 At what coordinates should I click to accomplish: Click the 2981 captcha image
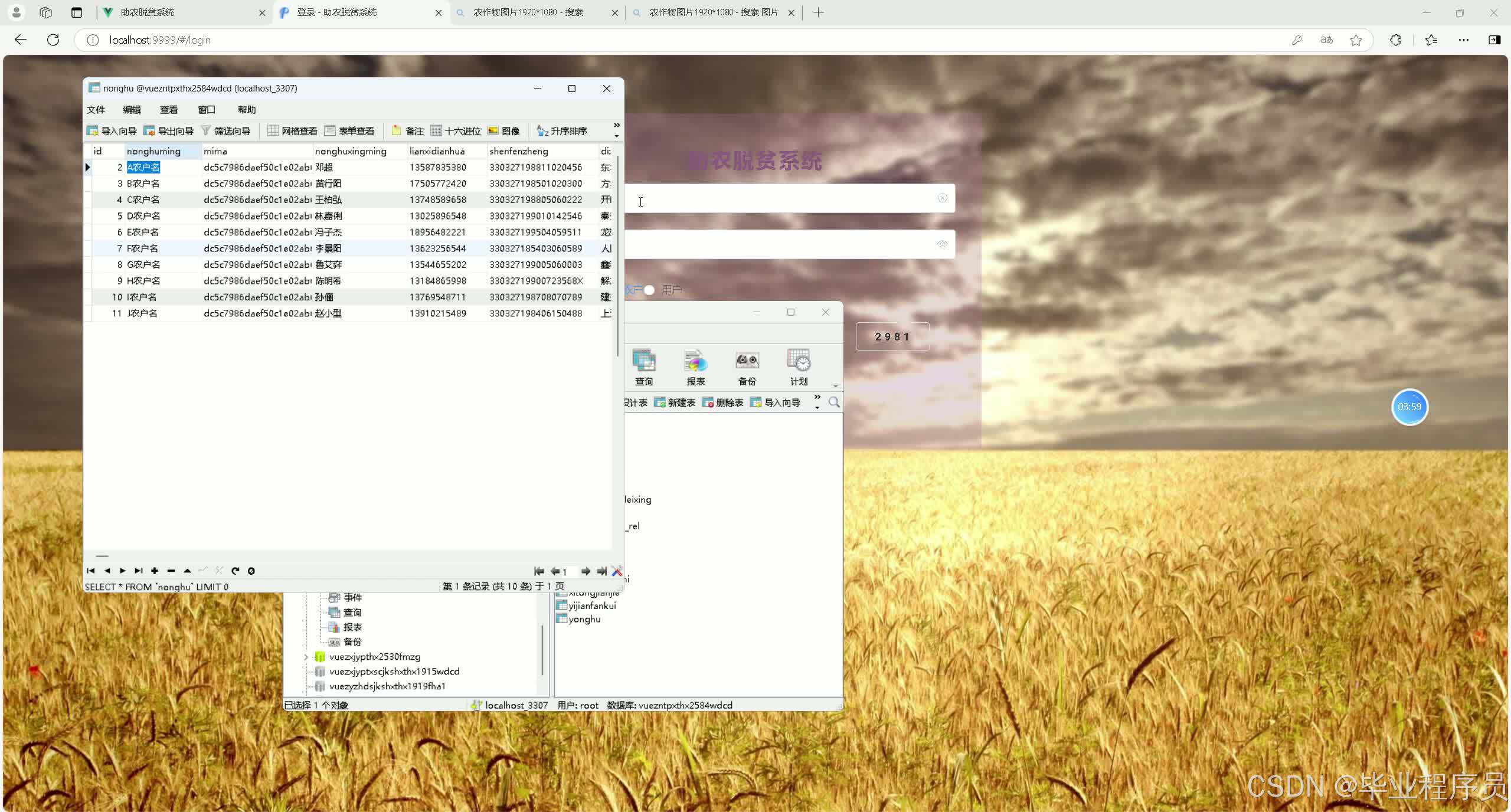[892, 336]
